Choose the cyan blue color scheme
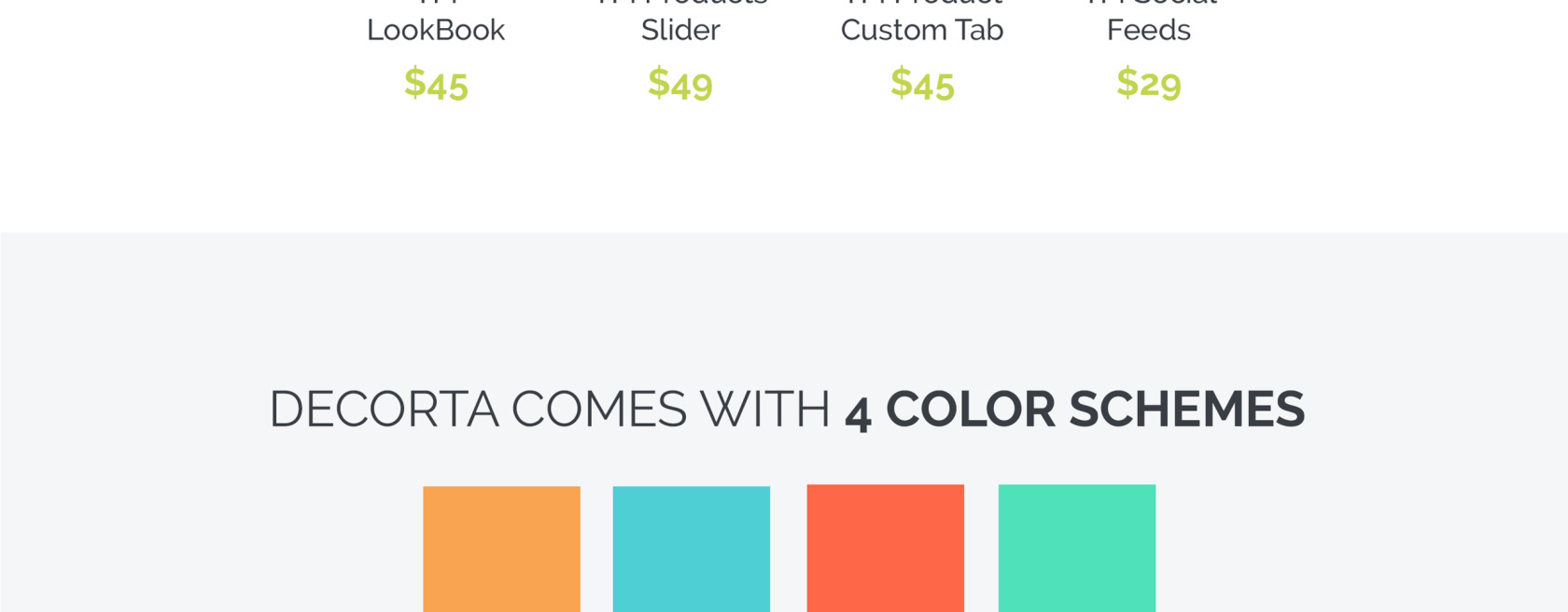Screen dimensions: 1568x612 tap(692, 549)
